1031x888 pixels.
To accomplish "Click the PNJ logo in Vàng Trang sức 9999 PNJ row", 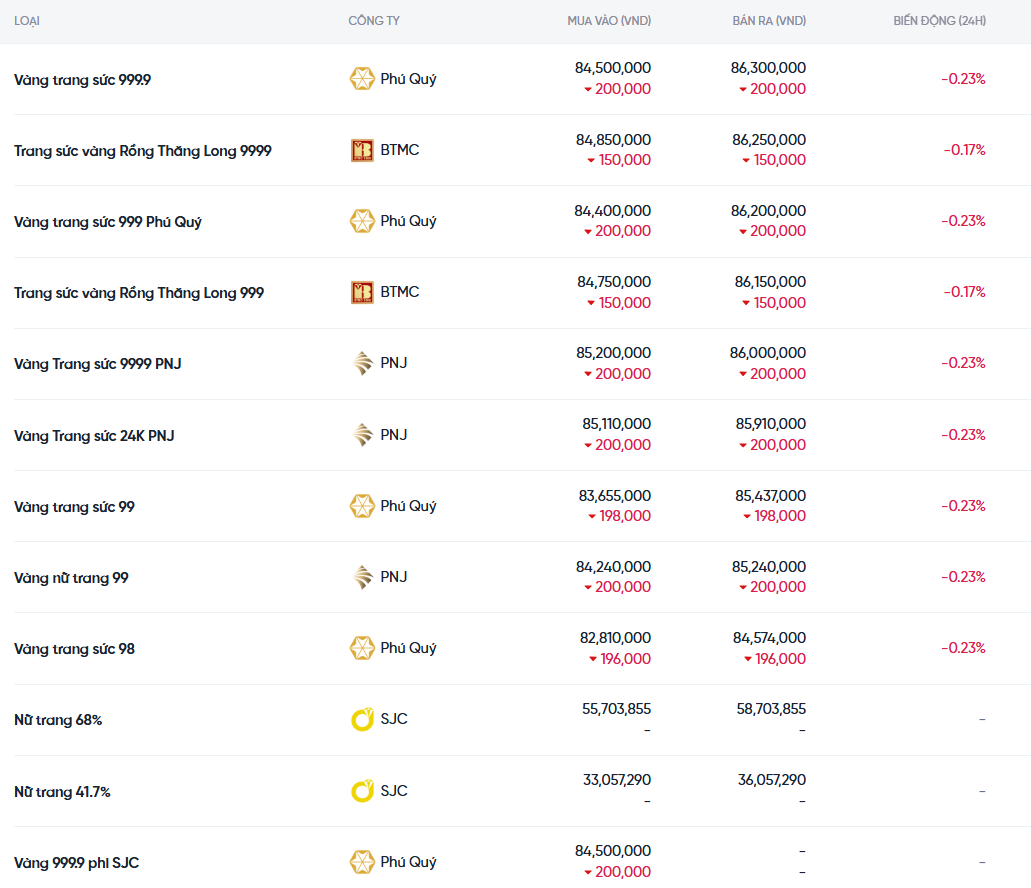I will click(362, 363).
